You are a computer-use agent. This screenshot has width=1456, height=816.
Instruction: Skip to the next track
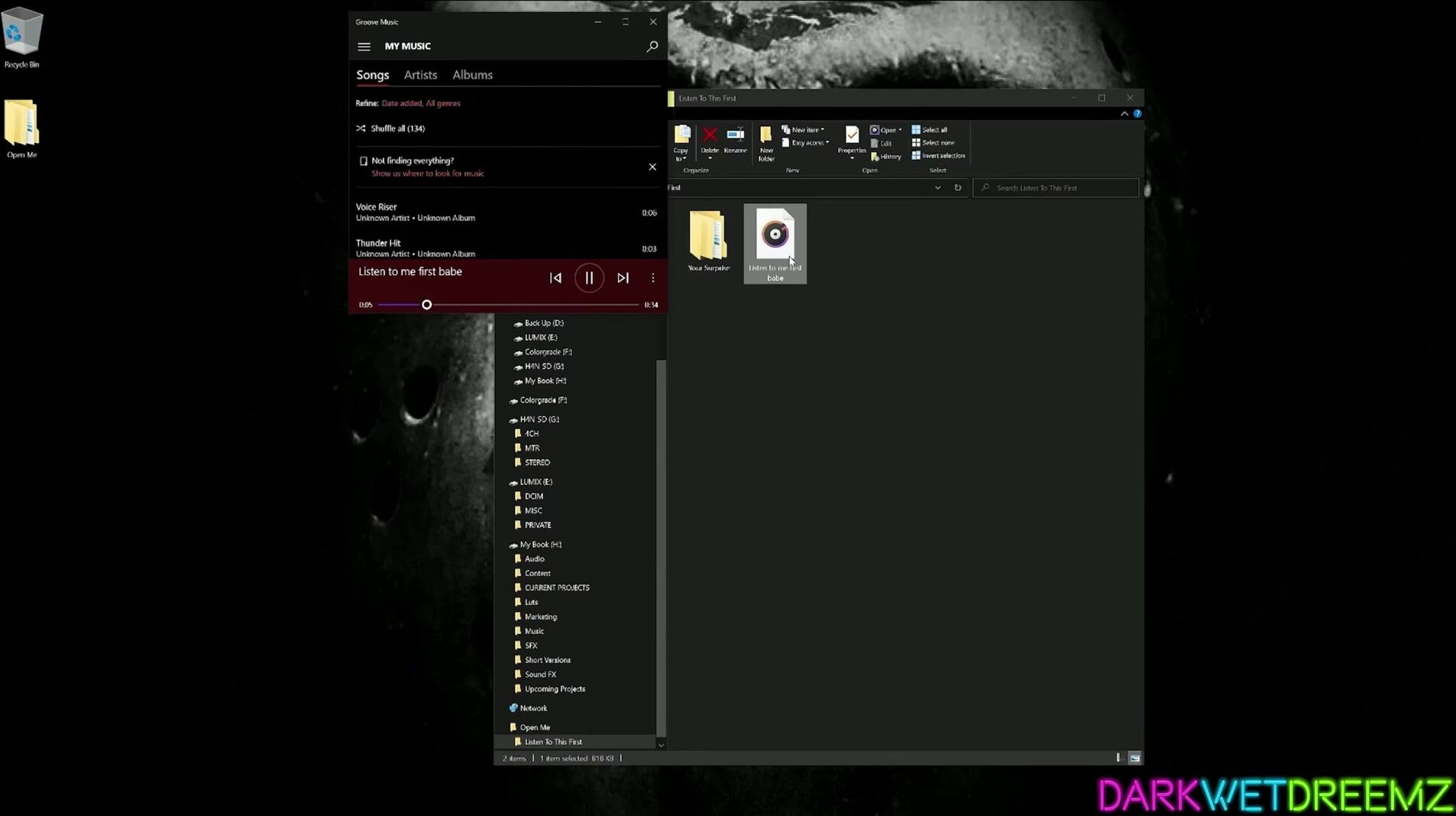(623, 278)
